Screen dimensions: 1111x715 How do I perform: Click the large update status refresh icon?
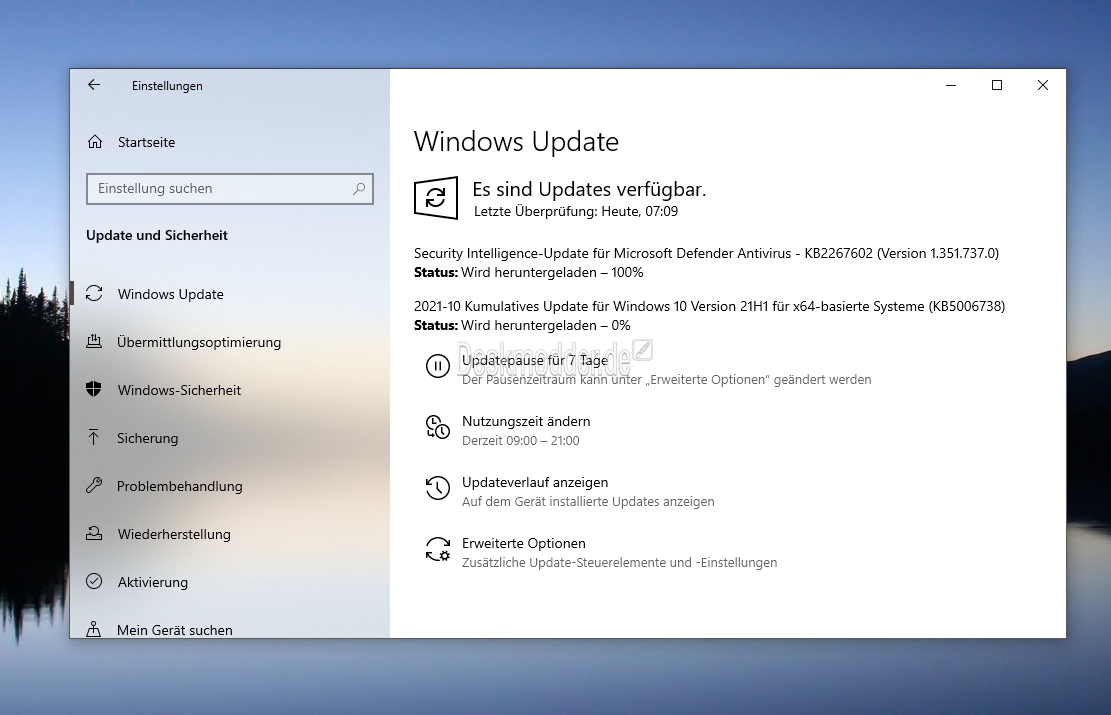click(436, 198)
